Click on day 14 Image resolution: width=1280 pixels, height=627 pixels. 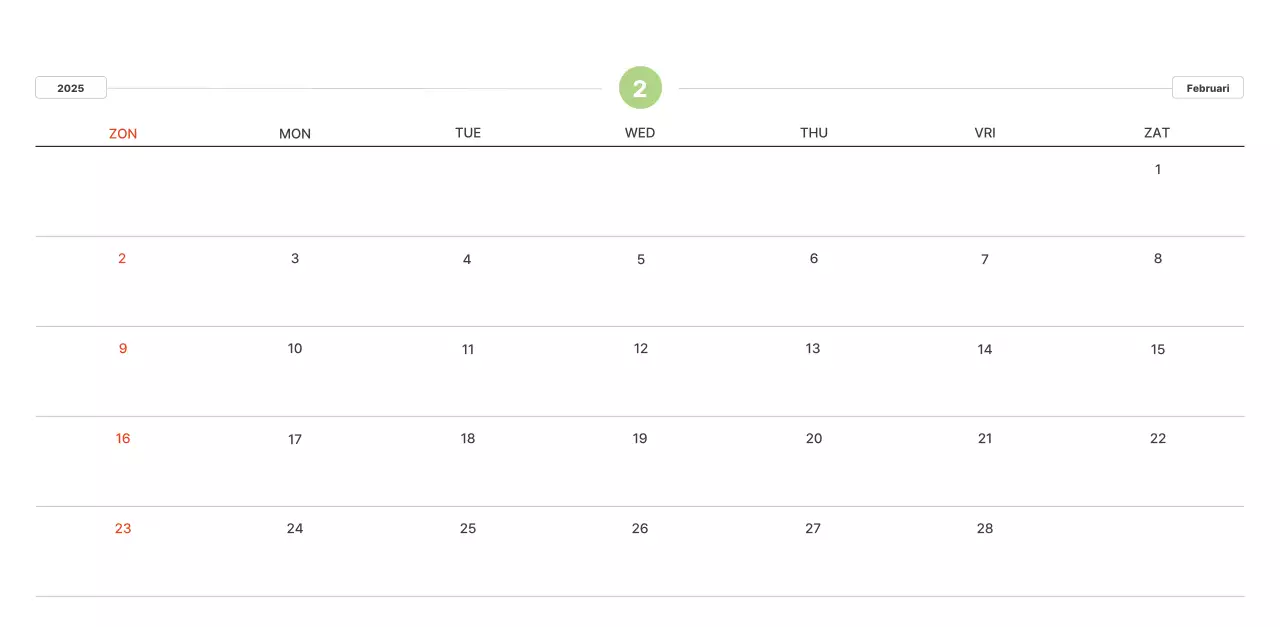point(985,349)
